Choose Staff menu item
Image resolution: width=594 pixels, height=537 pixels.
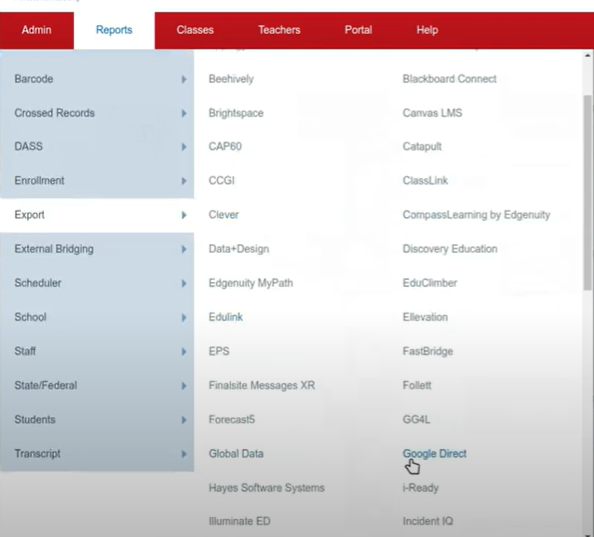click(x=97, y=351)
